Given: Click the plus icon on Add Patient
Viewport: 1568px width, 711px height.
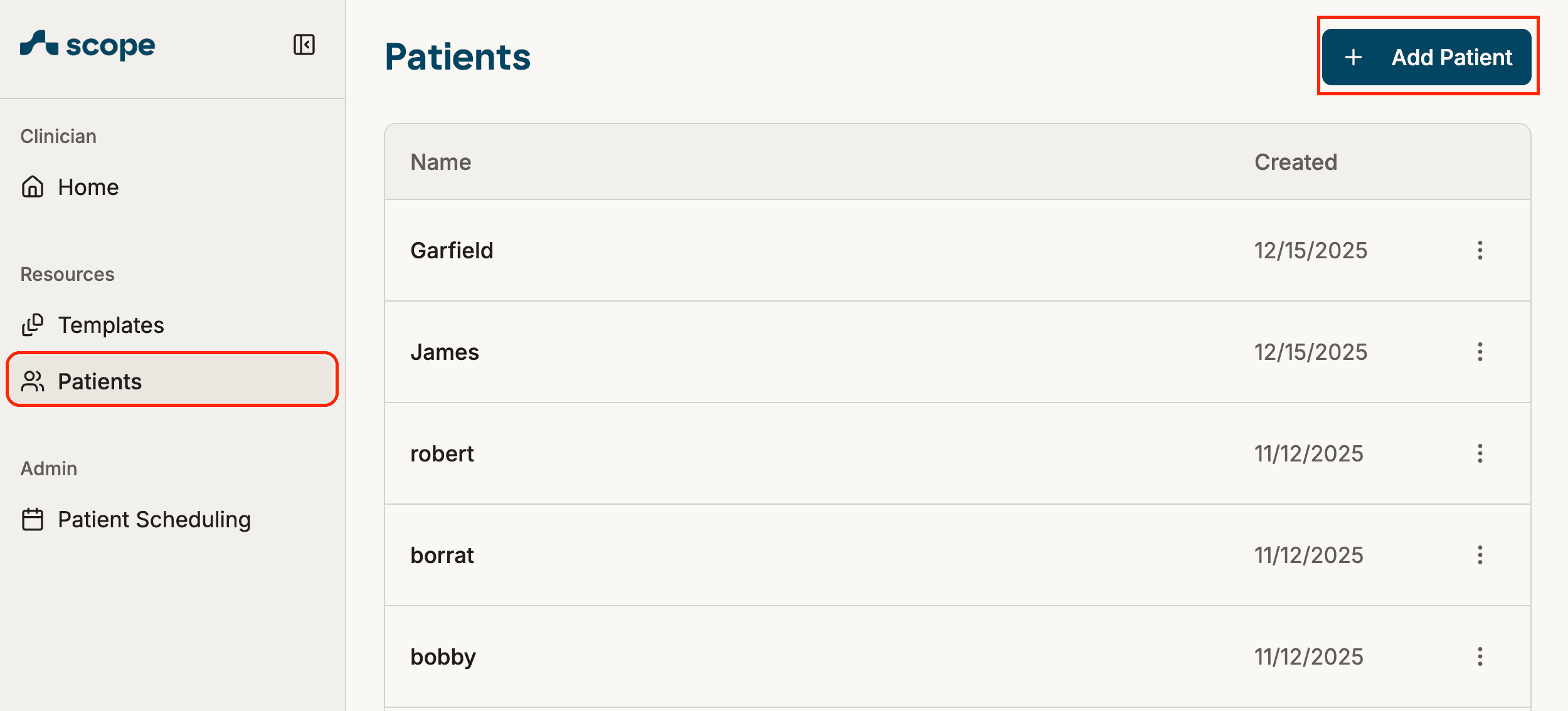Looking at the screenshot, I should click(1353, 58).
